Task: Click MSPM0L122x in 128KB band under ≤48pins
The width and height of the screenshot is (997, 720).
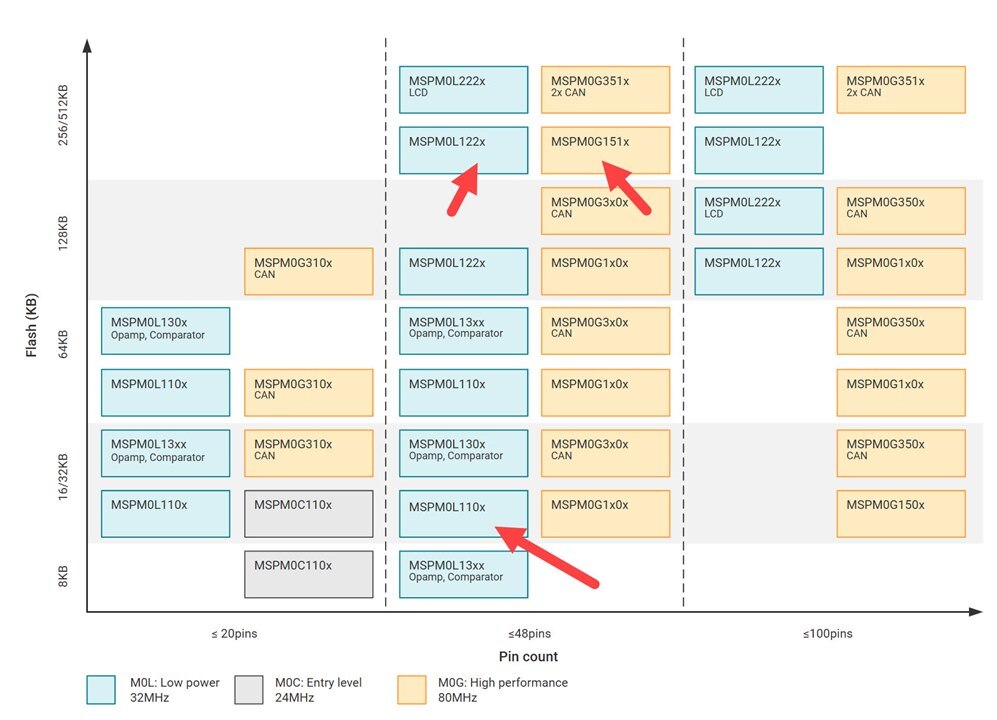Action: pos(464,272)
